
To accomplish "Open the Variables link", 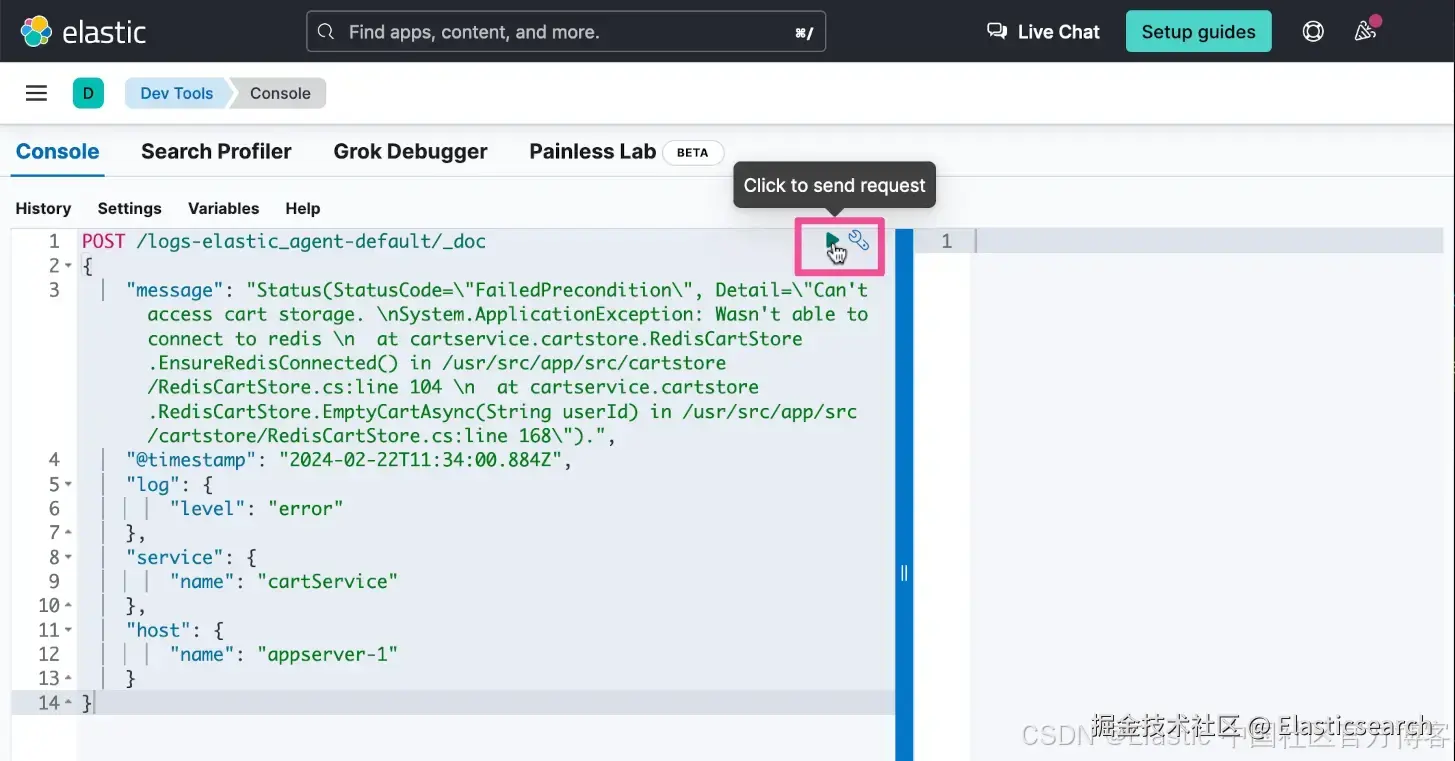I will (223, 208).
